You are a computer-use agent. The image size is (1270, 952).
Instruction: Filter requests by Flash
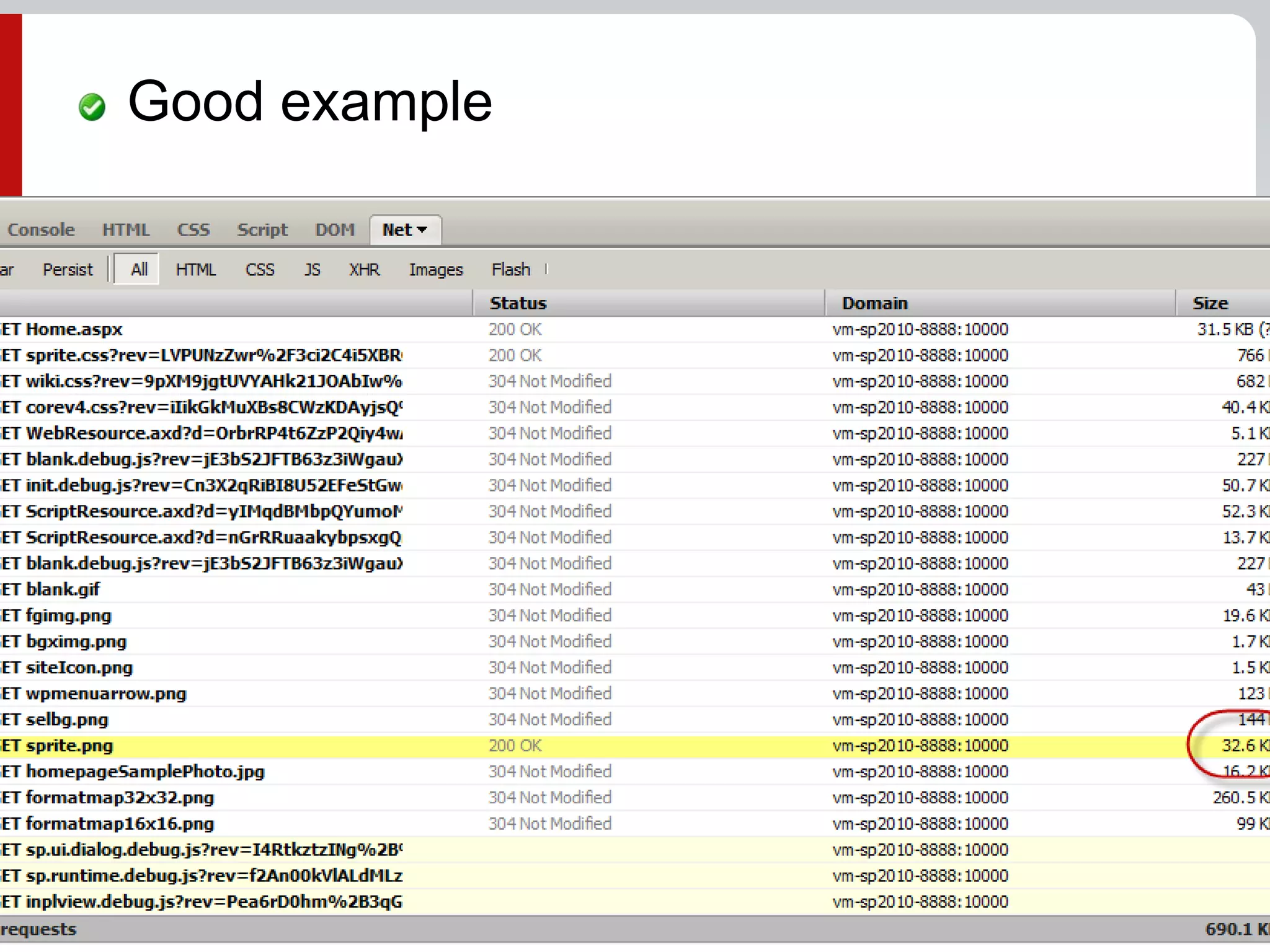click(510, 270)
